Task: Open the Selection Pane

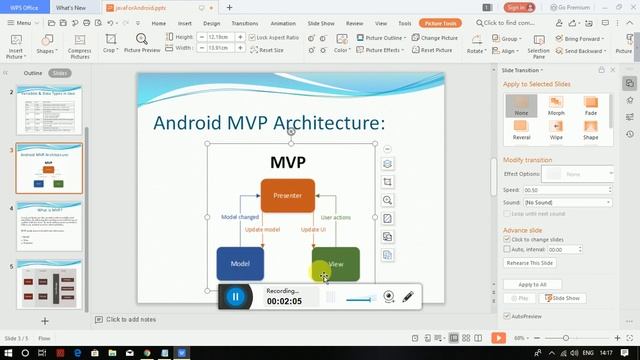Action: tap(538, 46)
